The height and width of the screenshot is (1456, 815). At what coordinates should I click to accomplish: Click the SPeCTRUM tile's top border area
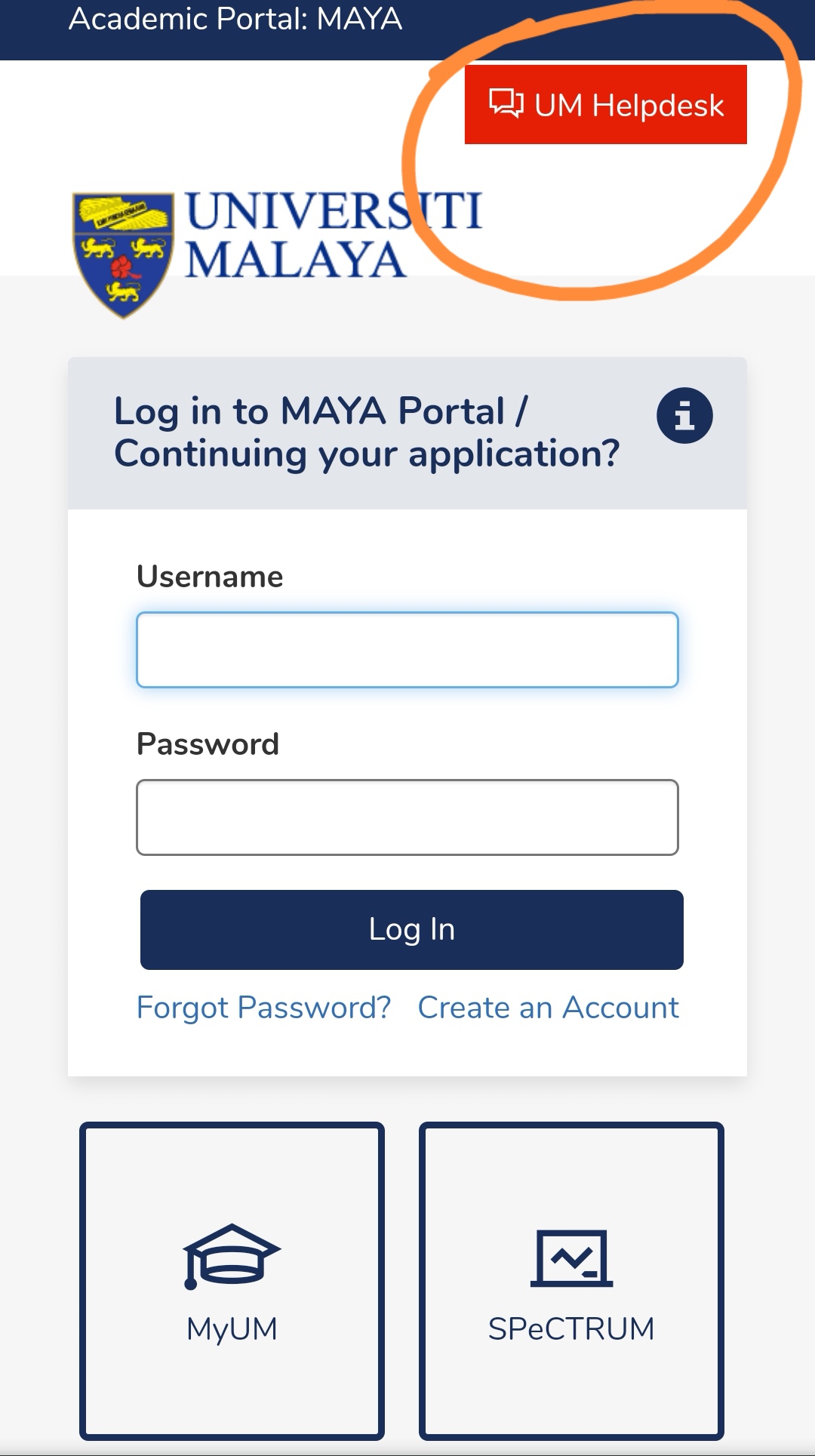click(571, 1127)
